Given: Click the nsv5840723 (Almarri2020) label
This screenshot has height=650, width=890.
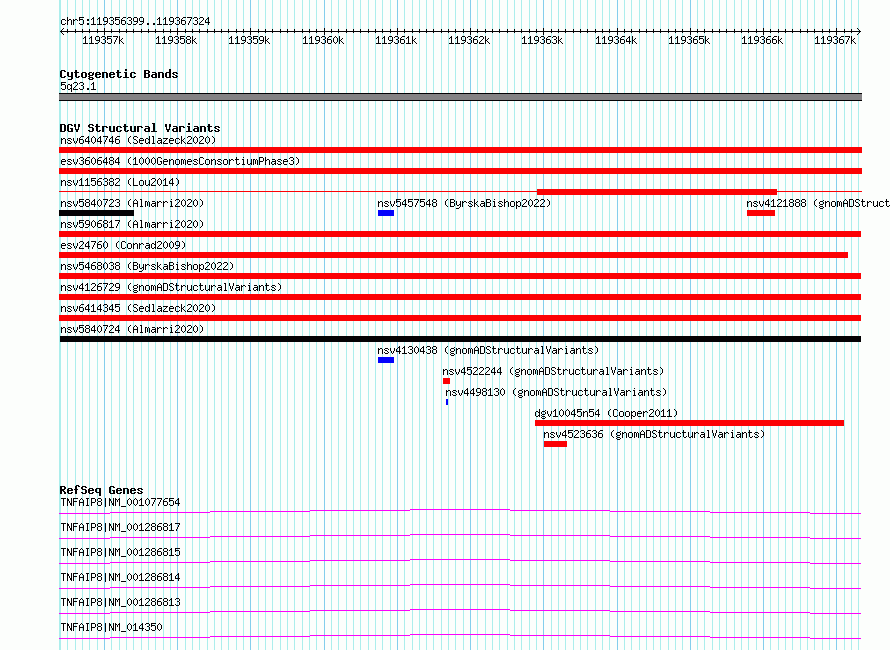Looking at the screenshot, I should point(132,203).
